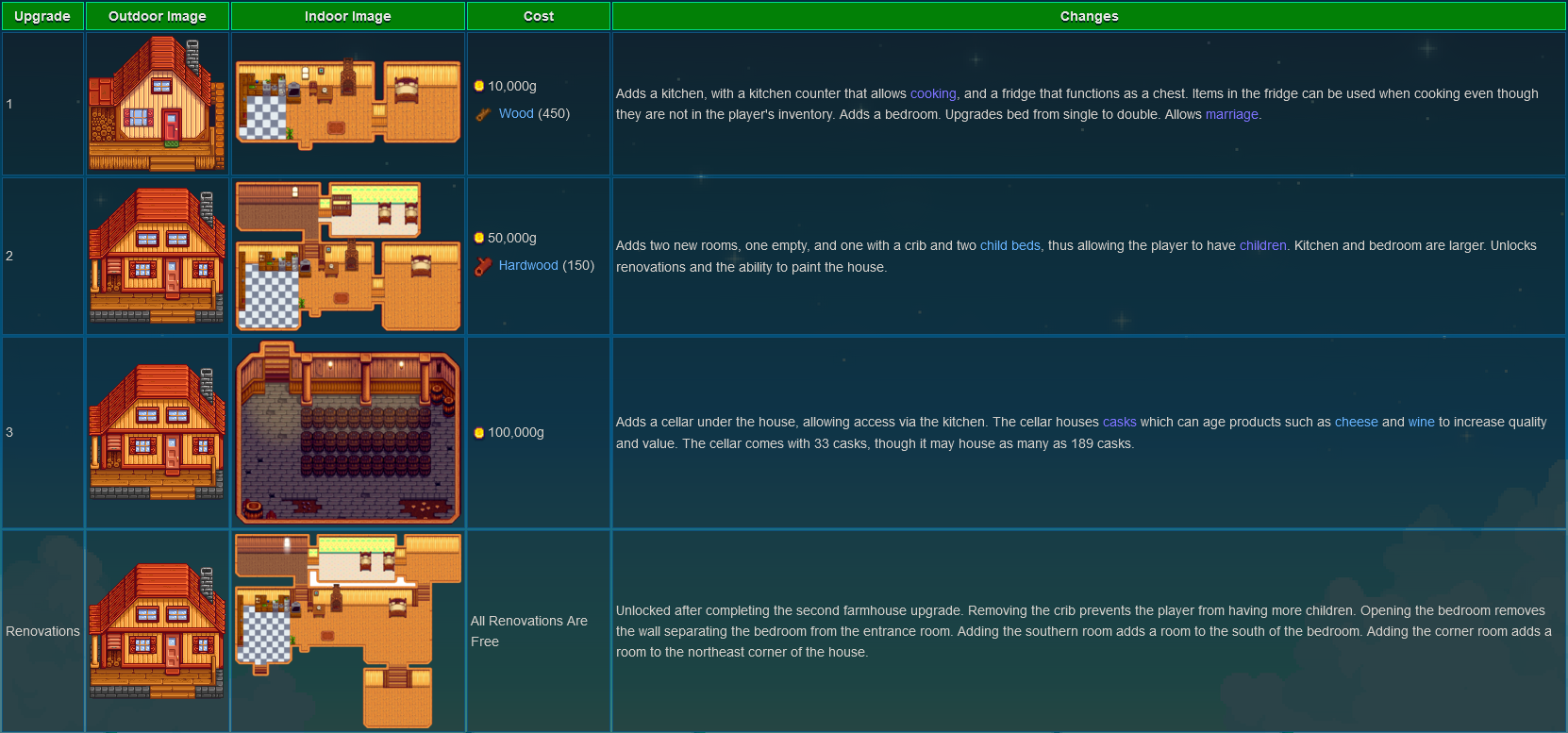This screenshot has height=733, width=1568.
Task: Select the 50,000g cost text
Action: (512, 238)
